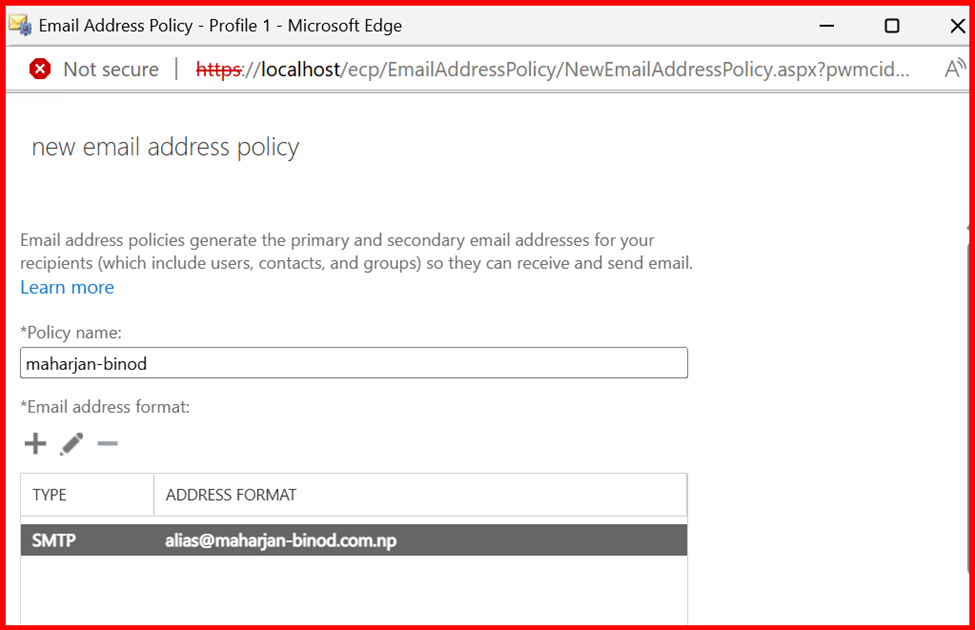Edit the selected address format
The height and width of the screenshot is (630, 975).
tap(71, 444)
